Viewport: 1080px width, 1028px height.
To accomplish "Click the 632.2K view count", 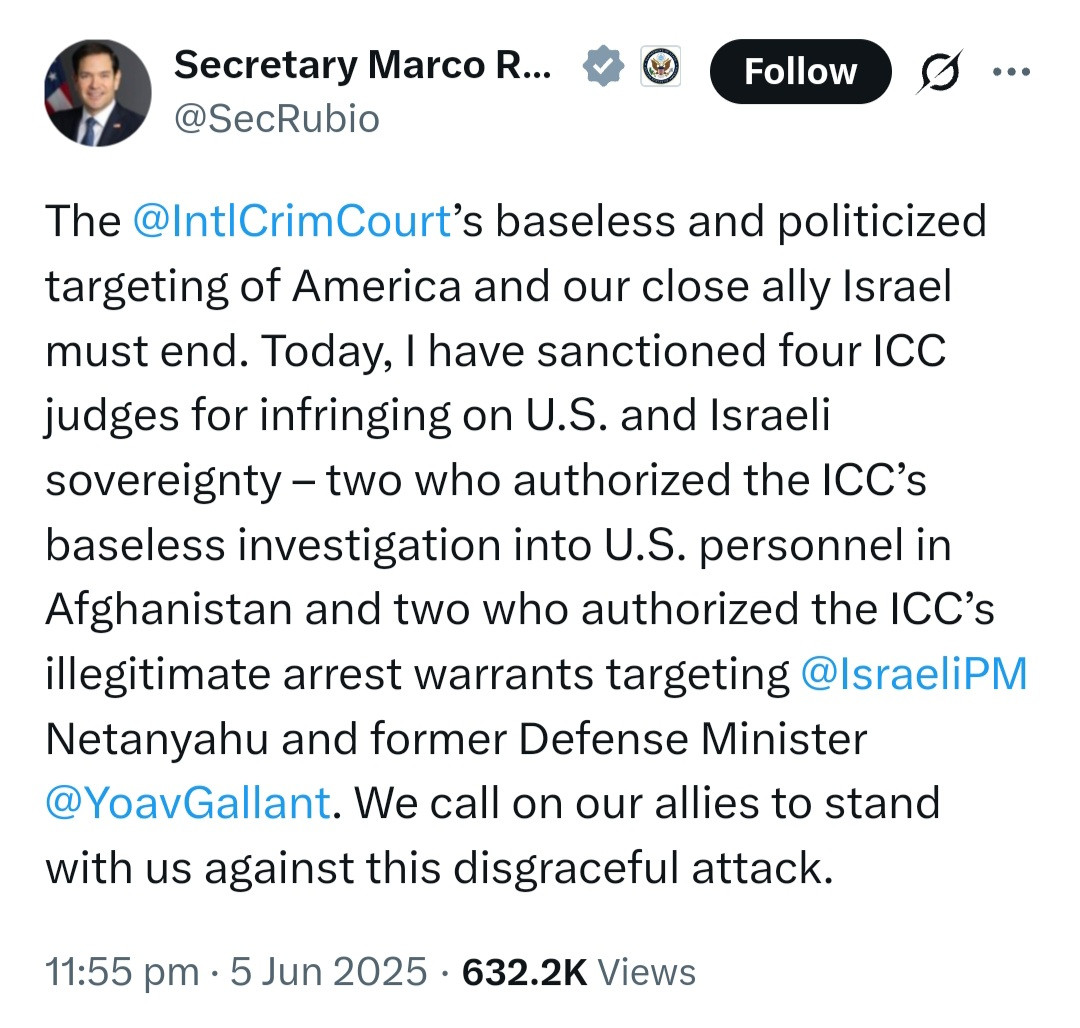I will tap(524, 972).
